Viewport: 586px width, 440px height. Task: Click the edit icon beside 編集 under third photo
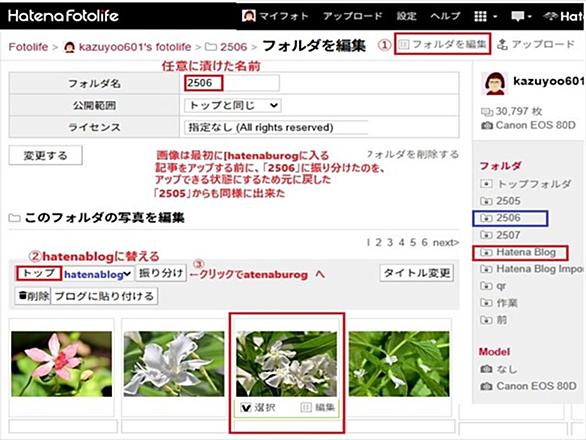pos(306,407)
